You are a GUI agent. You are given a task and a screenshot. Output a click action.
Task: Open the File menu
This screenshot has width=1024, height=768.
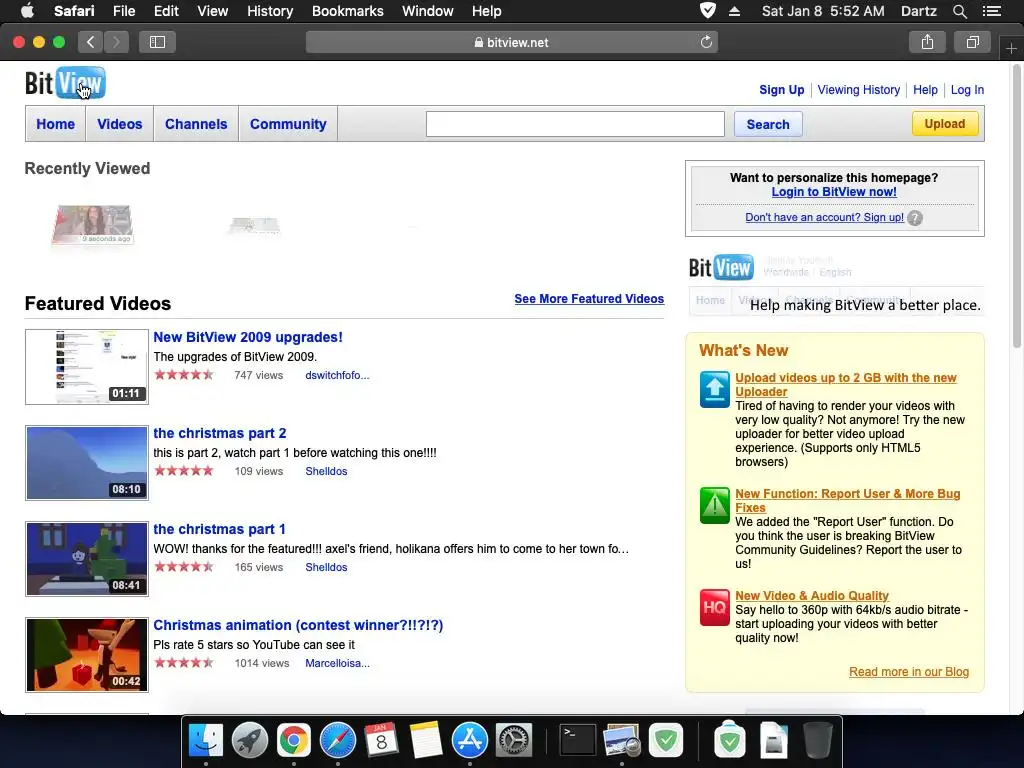tap(123, 11)
